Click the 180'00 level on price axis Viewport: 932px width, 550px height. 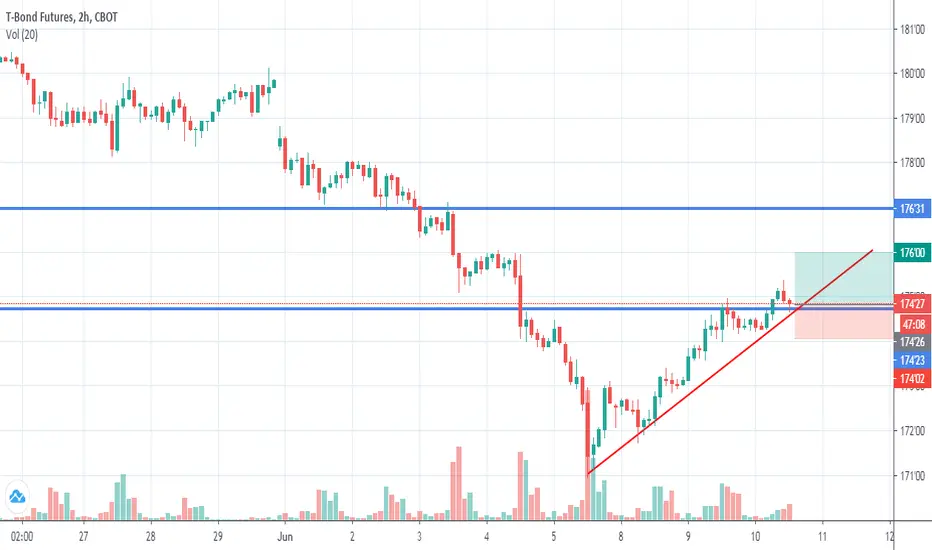click(x=912, y=74)
